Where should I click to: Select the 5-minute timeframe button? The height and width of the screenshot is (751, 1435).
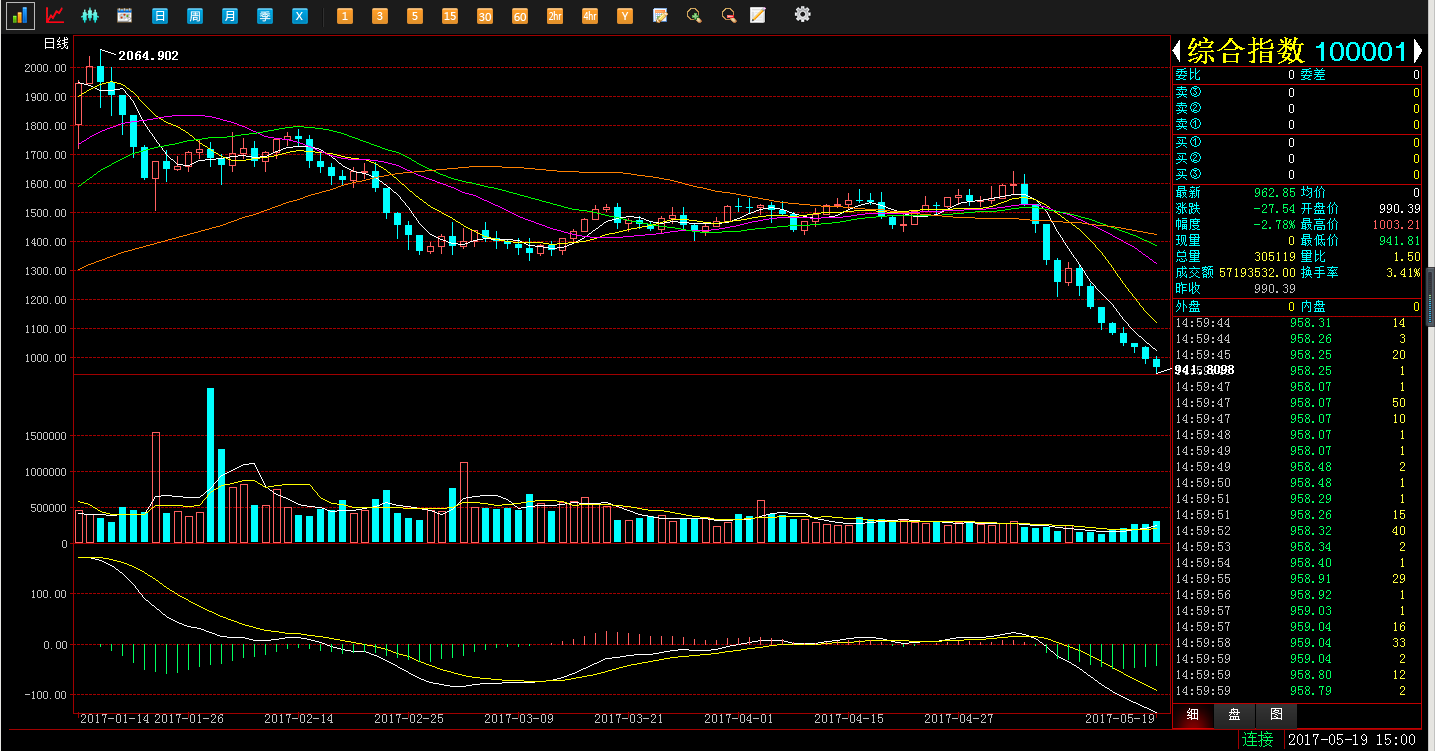(x=415, y=16)
